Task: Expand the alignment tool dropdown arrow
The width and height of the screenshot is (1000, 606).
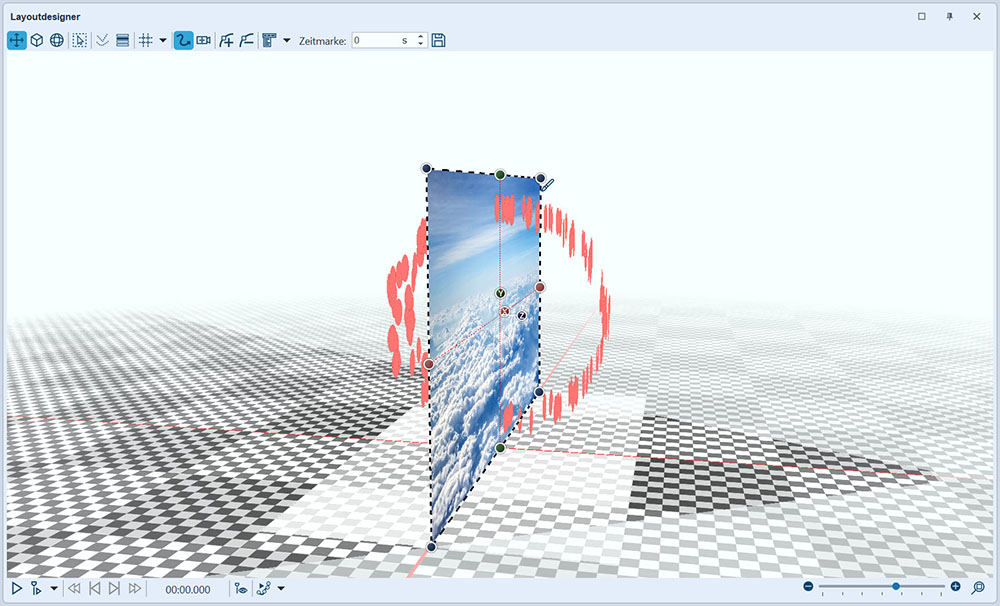Action: click(x=287, y=41)
